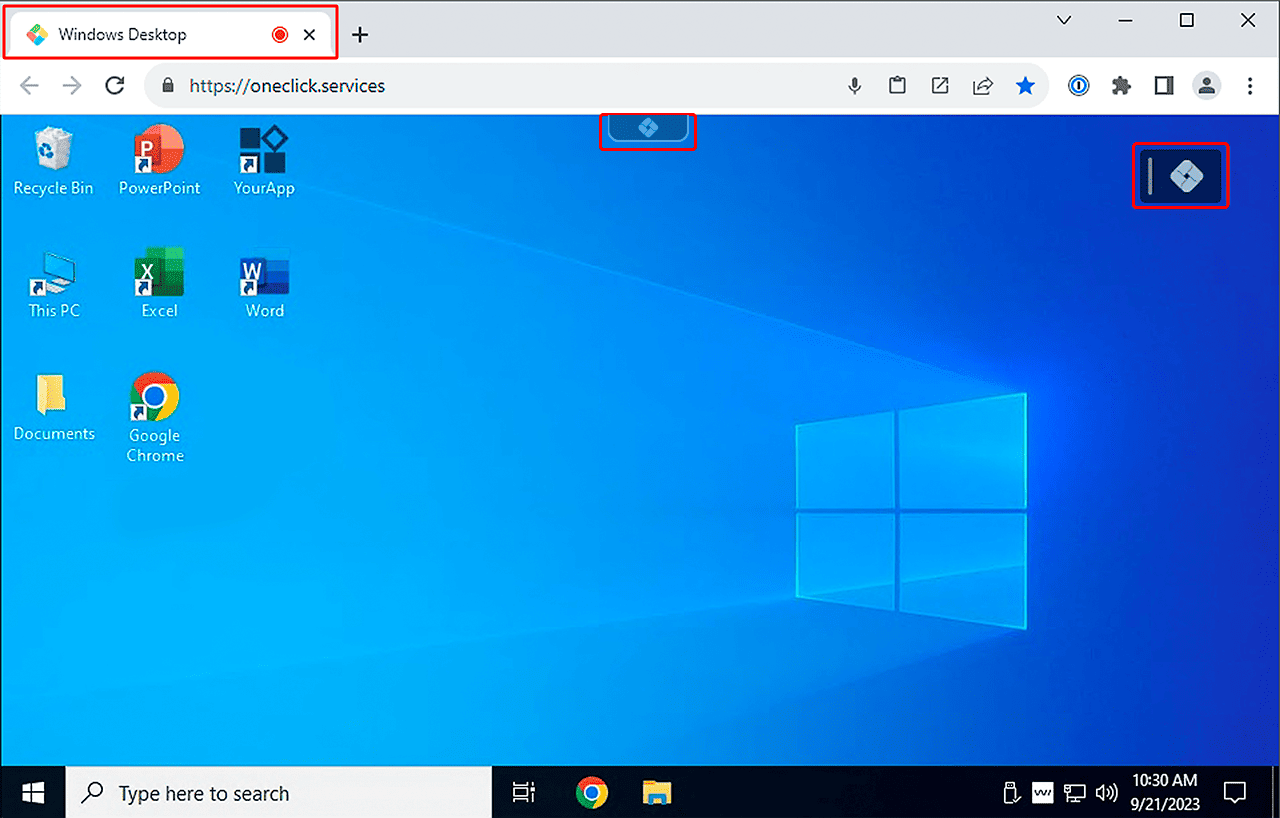
Task: Toggle the browser side panel
Action: [x=1163, y=86]
